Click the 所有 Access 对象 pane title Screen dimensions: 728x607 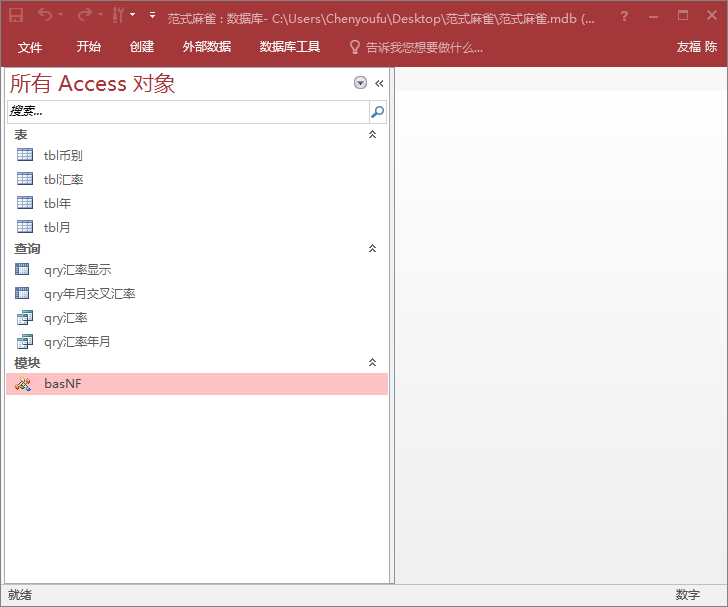[x=92, y=84]
